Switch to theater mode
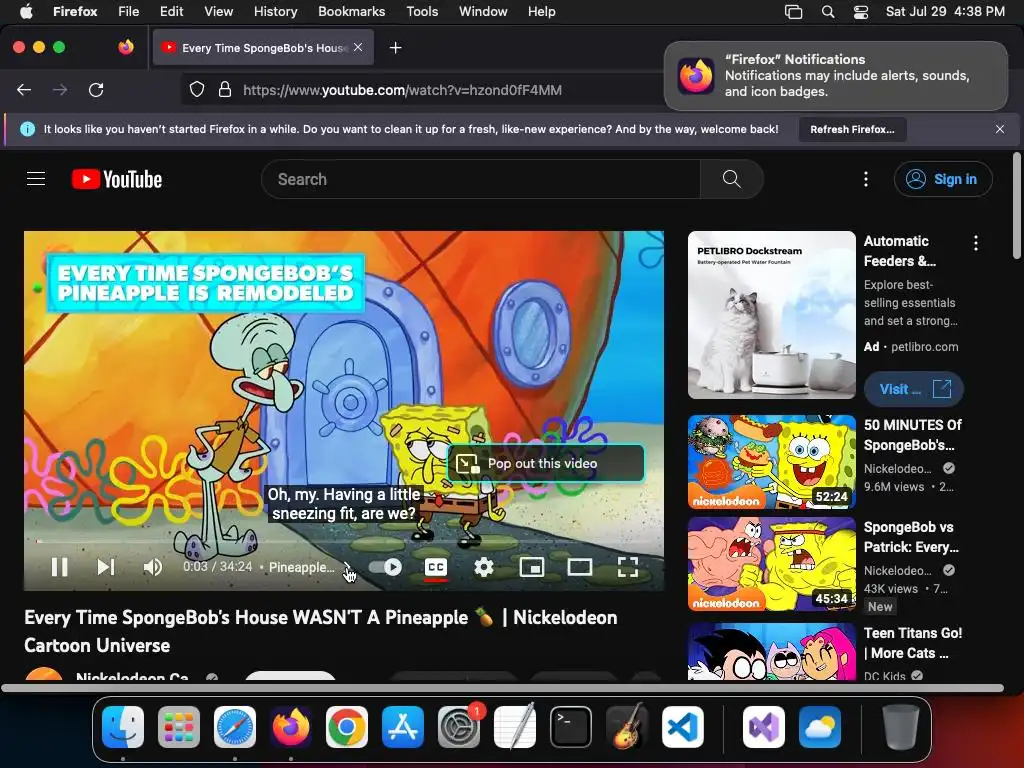This screenshot has width=1024, height=768. 579,567
